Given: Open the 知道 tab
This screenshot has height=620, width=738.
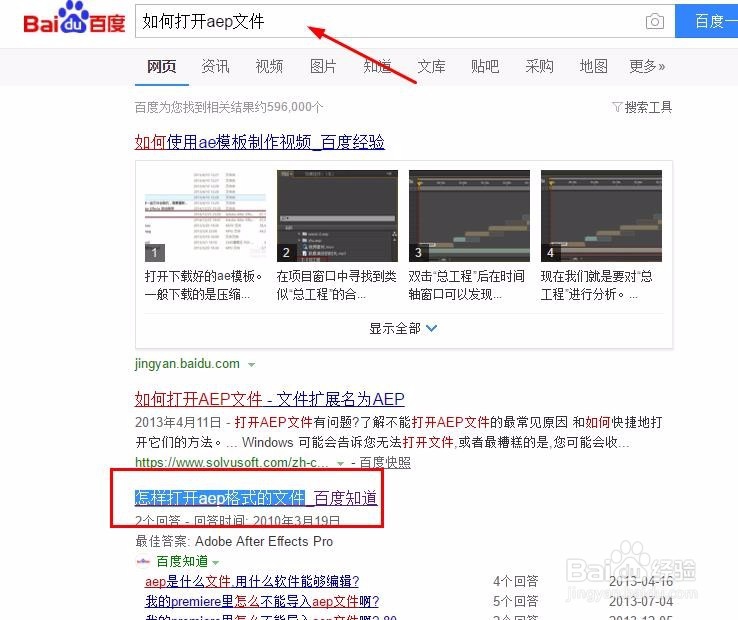Looking at the screenshot, I should 377,66.
